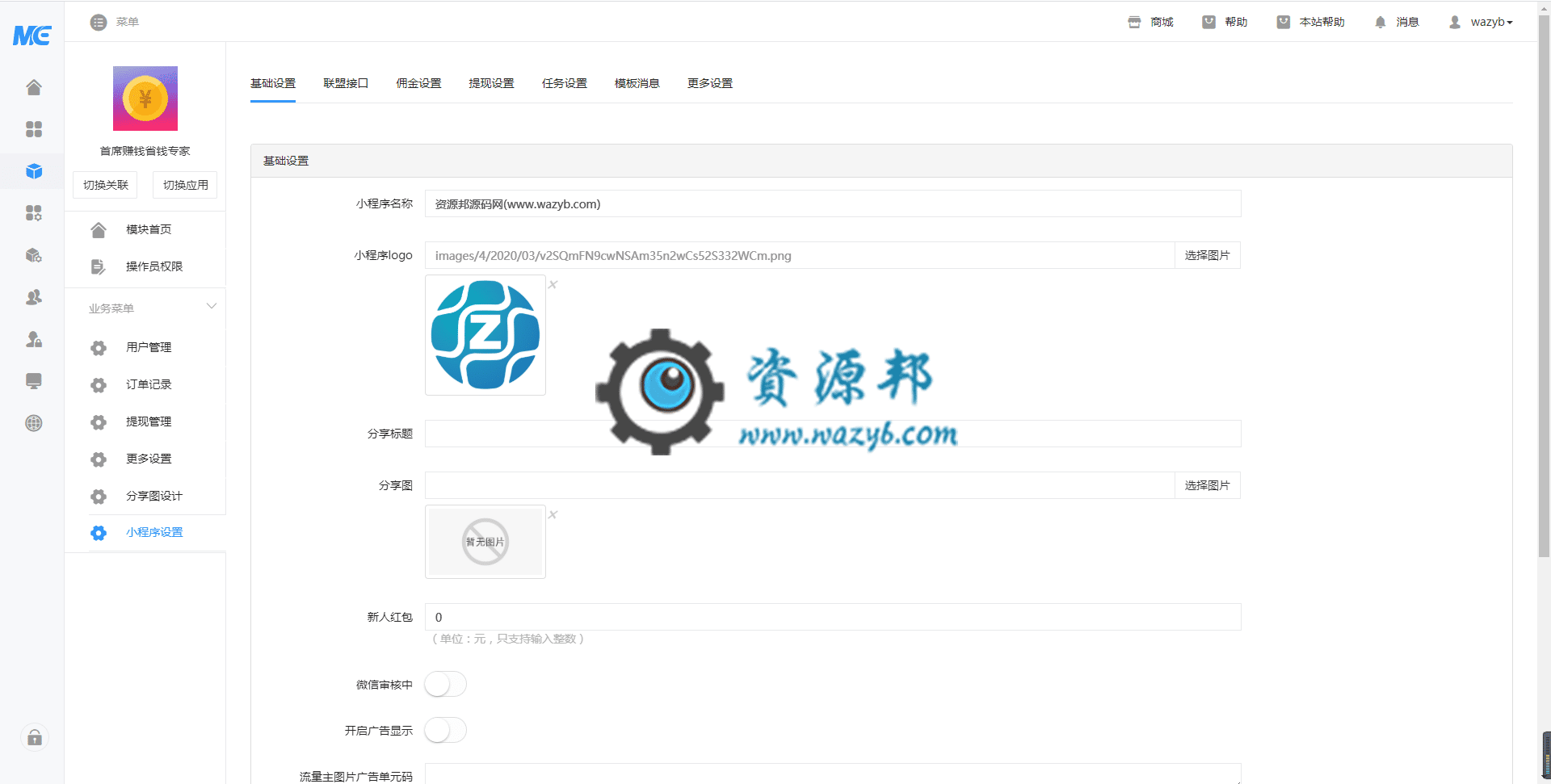Click the 帮助 help icon
The width and height of the screenshot is (1551, 784).
click(x=1208, y=23)
